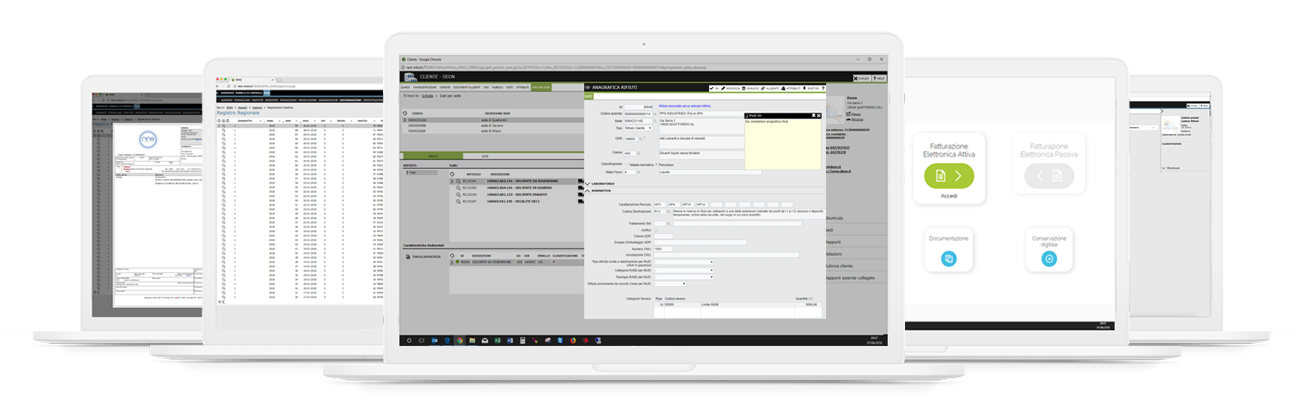Open Rifiuto proveniente da circuito Conai dropdown
The width and height of the screenshot is (1300, 414).
pos(670,283)
